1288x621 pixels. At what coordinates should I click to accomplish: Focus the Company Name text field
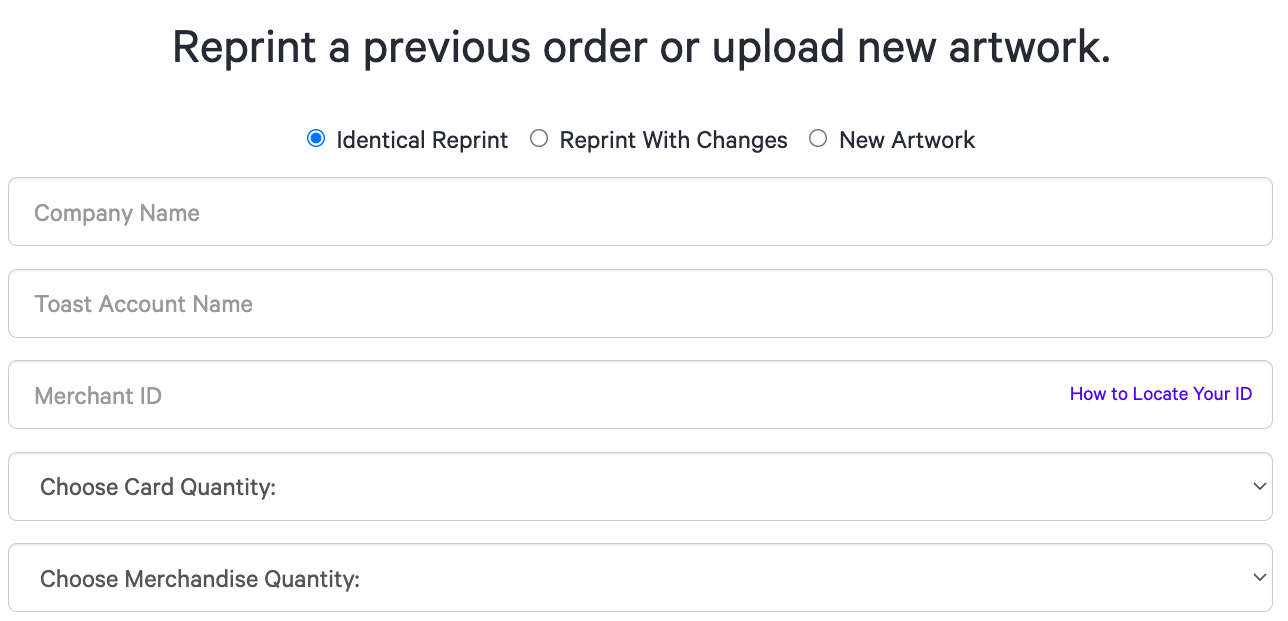click(x=640, y=212)
